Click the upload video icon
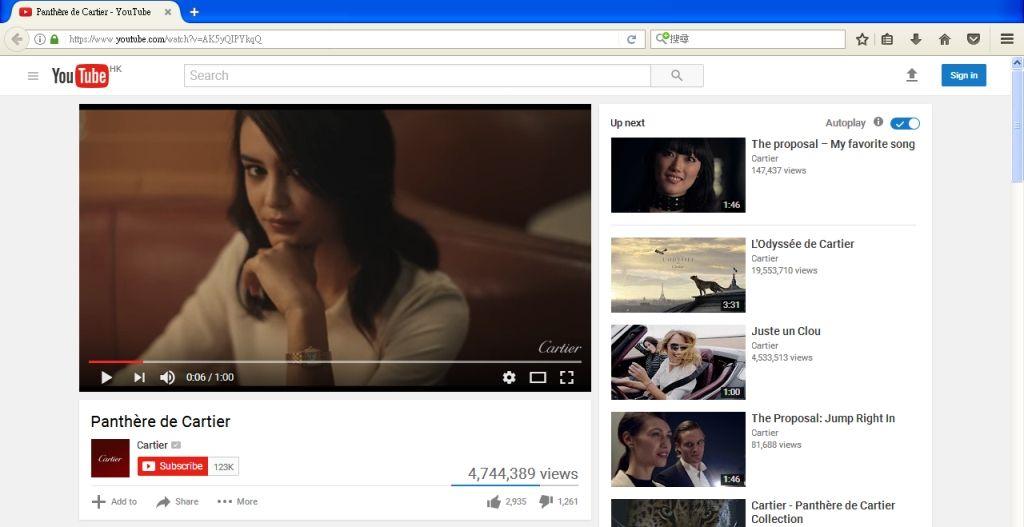This screenshot has height=527, width=1024. pyautogui.click(x=912, y=75)
